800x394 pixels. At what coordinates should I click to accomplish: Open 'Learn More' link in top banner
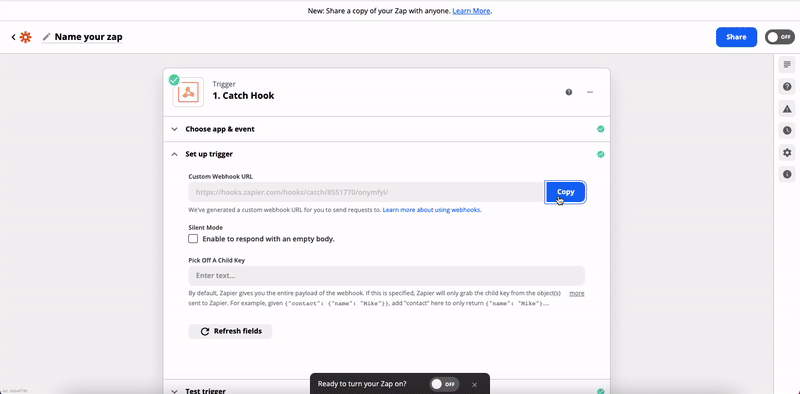[471, 11]
